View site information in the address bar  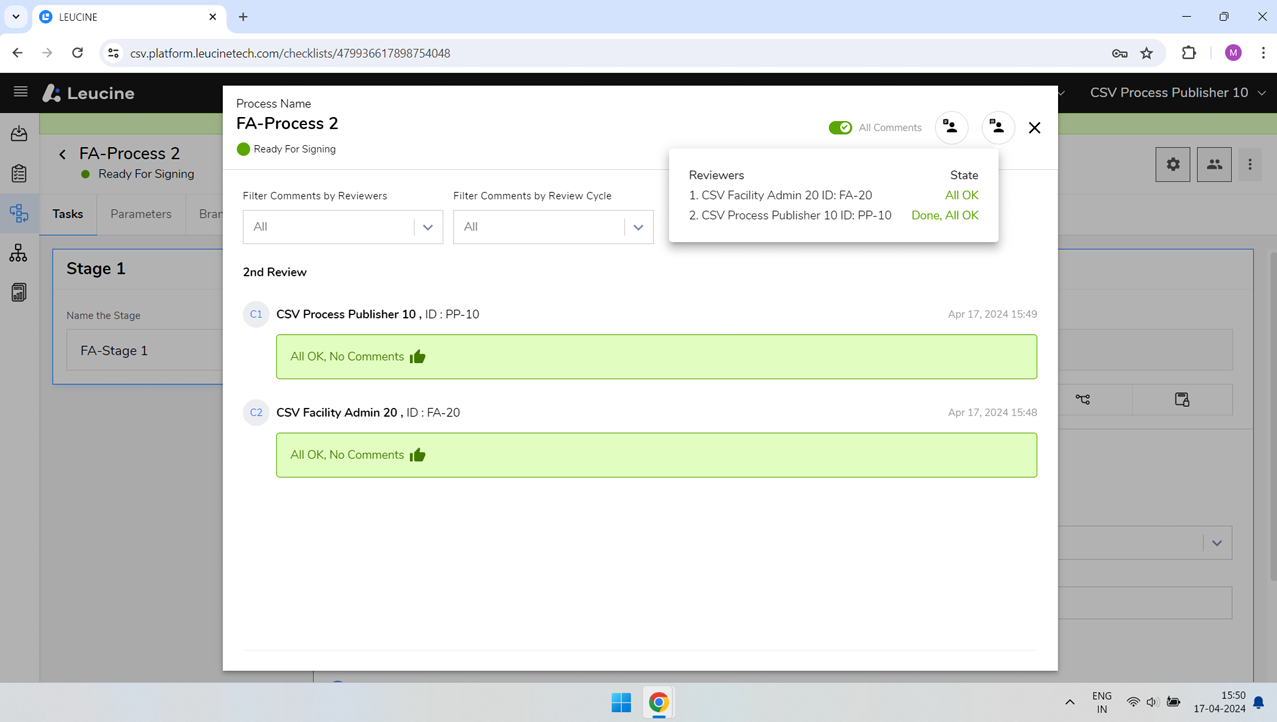coord(113,53)
